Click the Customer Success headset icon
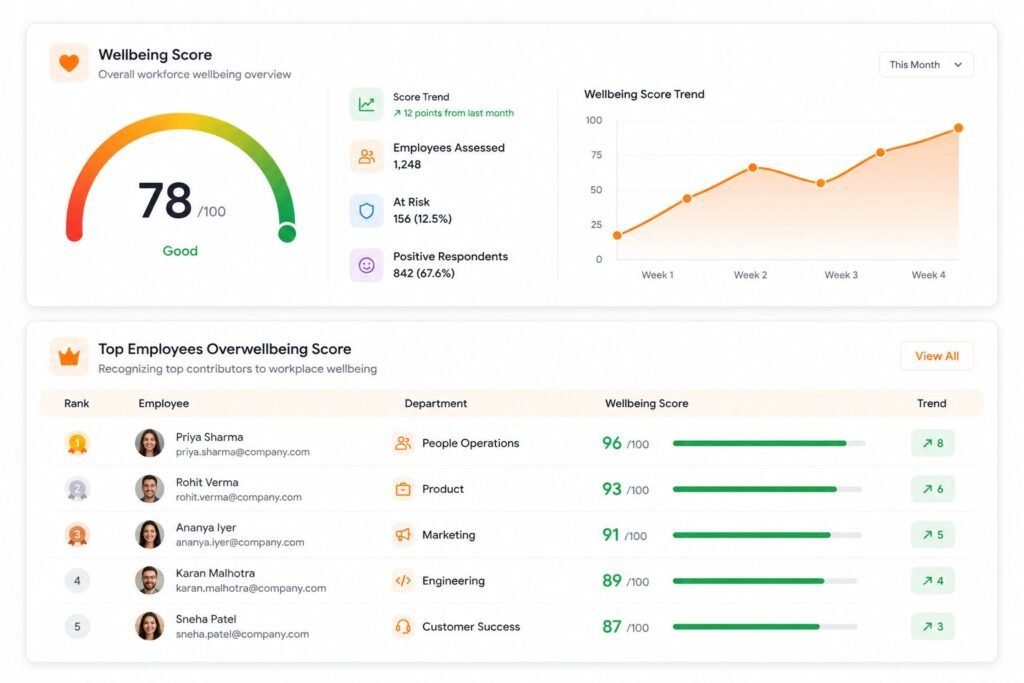The width and height of the screenshot is (1024, 683). [x=403, y=627]
